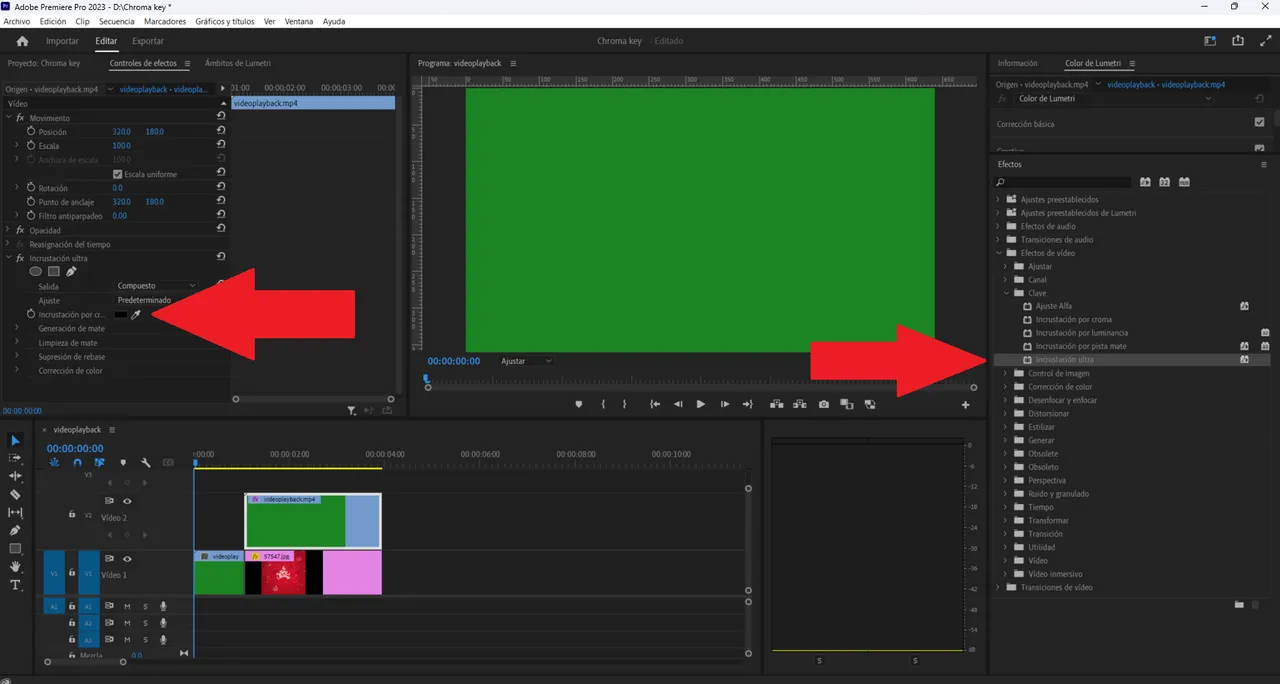1280x684 pixels.
Task: Reset the Posición parameter
Action: pos(221,131)
